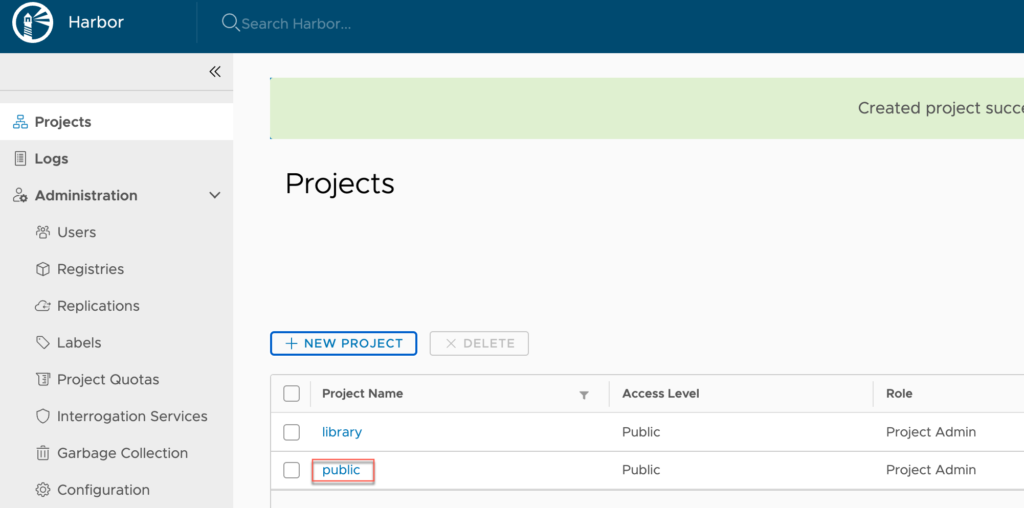Viewport: 1024px width, 508px height.
Task: Open the library project link
Action: tap(342, 432)
